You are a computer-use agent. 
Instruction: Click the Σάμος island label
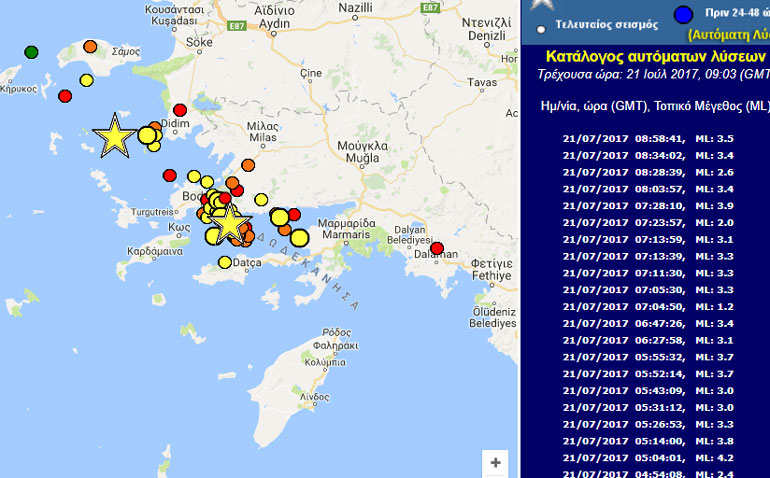tap(126, 52)
